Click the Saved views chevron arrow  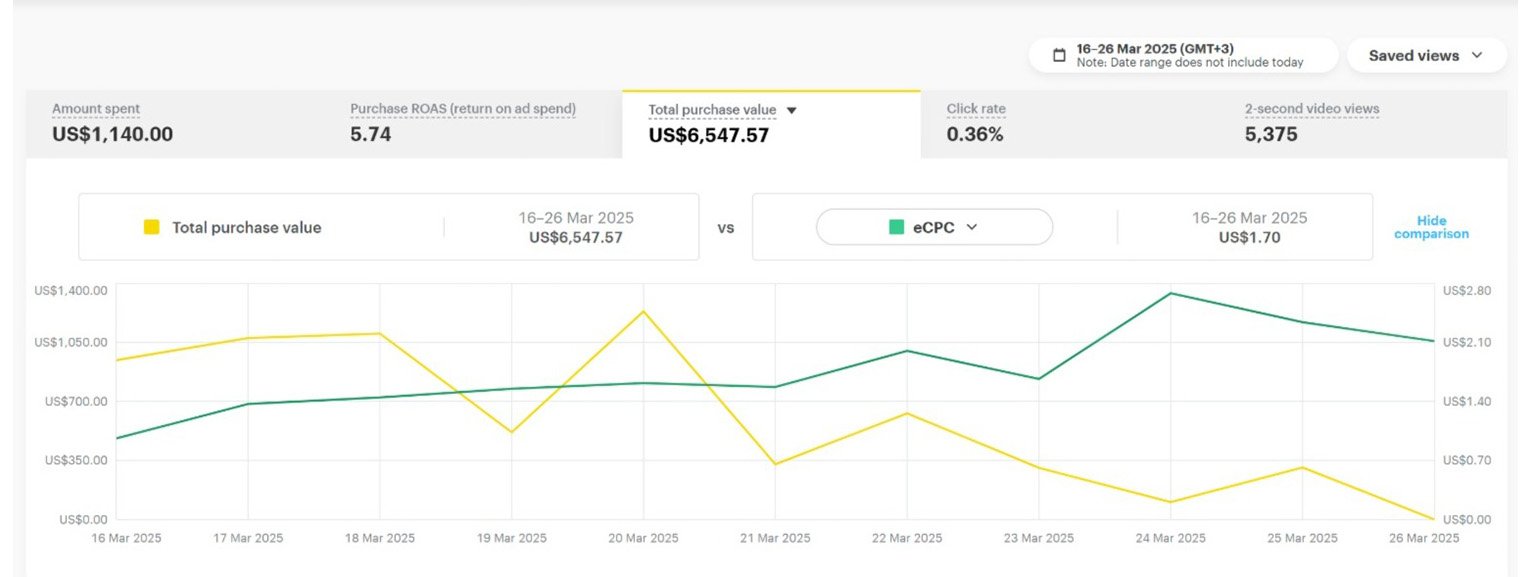pyautogui.click(x=1477, y=56)
